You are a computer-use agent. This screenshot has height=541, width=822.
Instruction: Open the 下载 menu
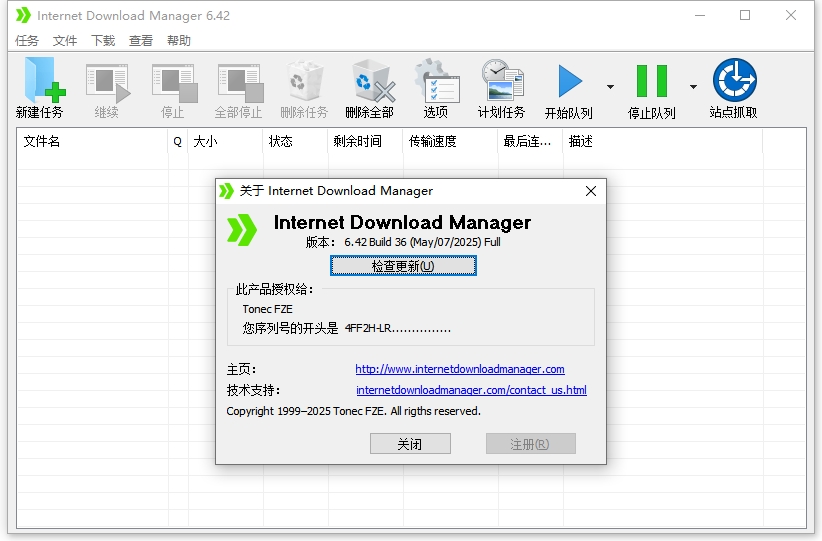point(103,41)
